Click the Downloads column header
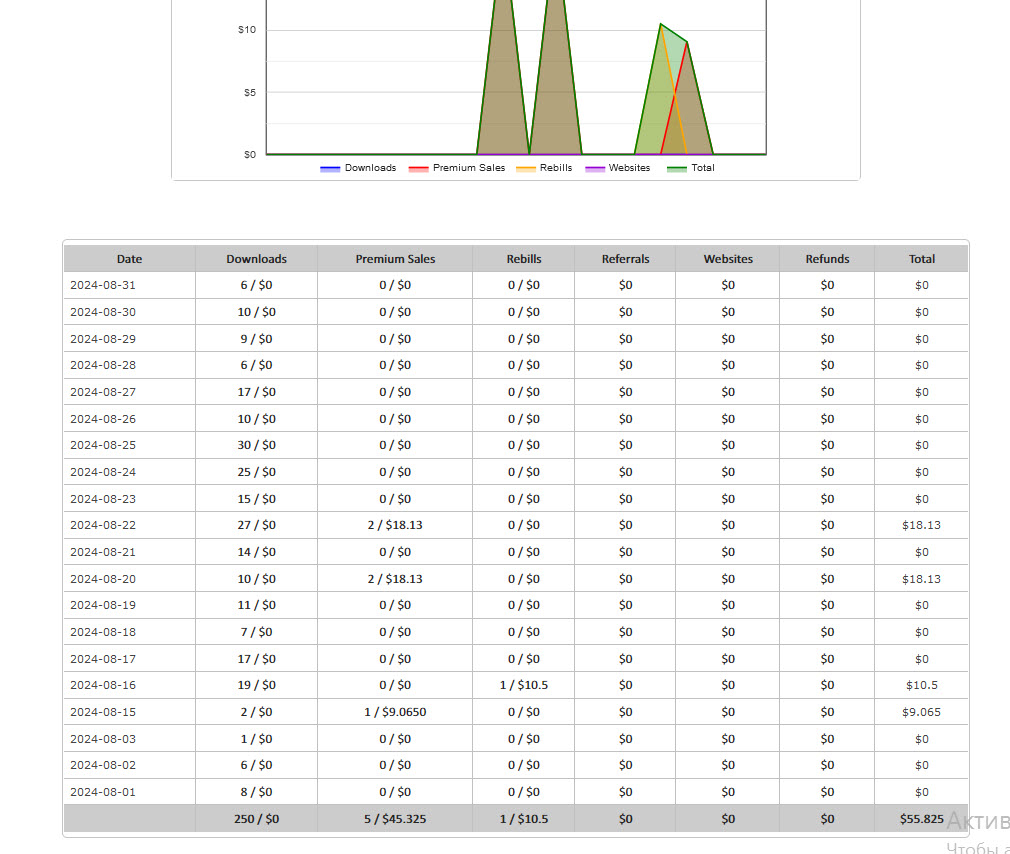1010x854 pixels. click(x=256, y=259)
